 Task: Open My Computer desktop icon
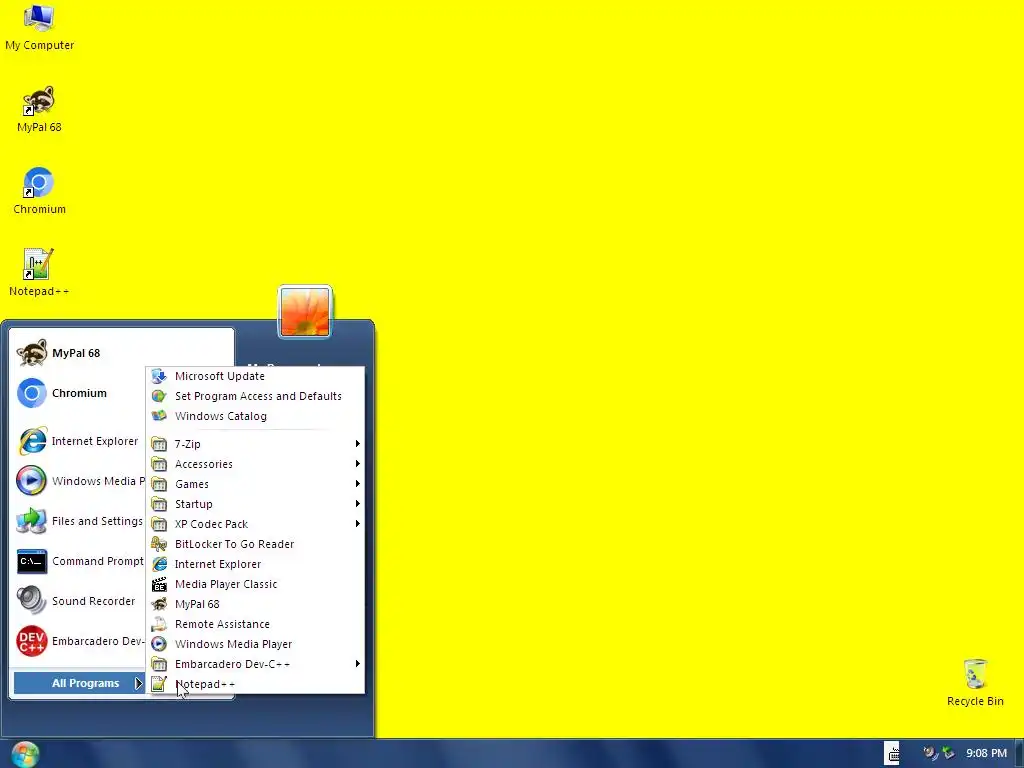tap(39, 27)
